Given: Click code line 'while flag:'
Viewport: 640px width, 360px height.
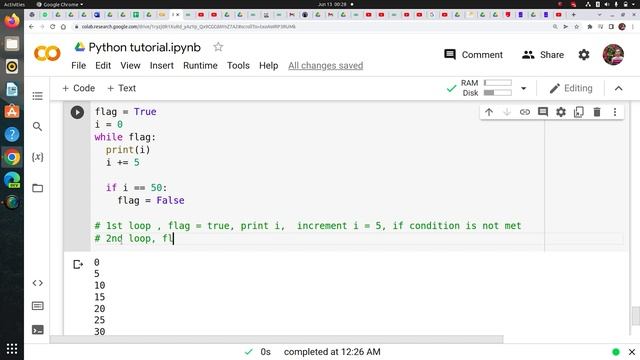Looking at the screenshot, I should tap(125, 137).
